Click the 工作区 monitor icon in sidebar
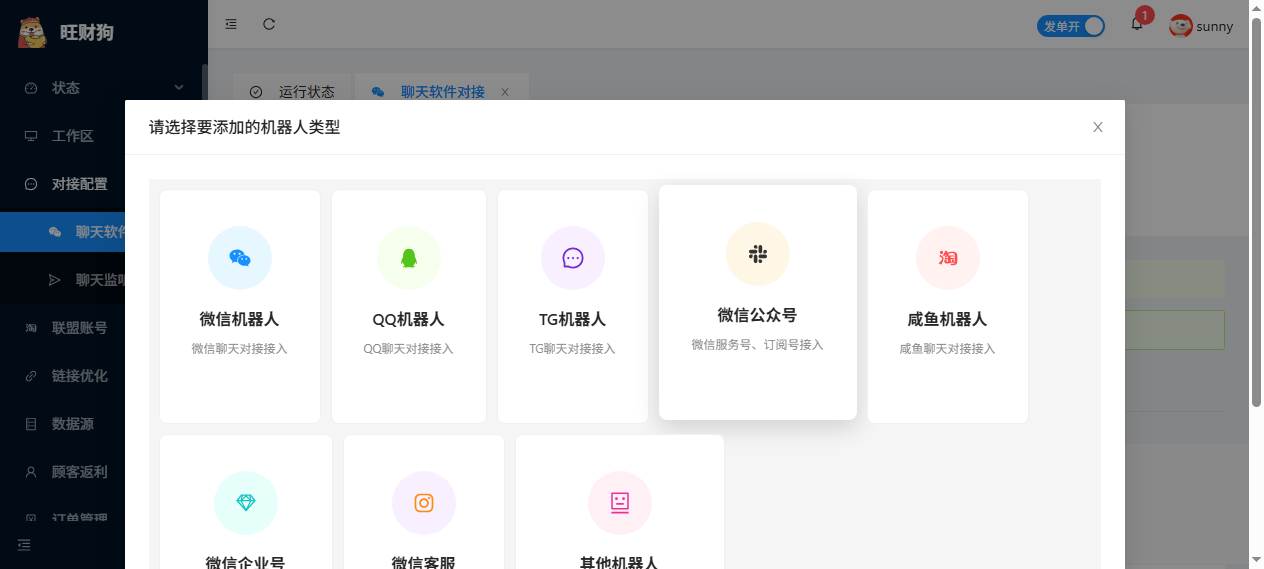Image resolution: width=1264 pixels, height=569 pixels. (31, 136)
